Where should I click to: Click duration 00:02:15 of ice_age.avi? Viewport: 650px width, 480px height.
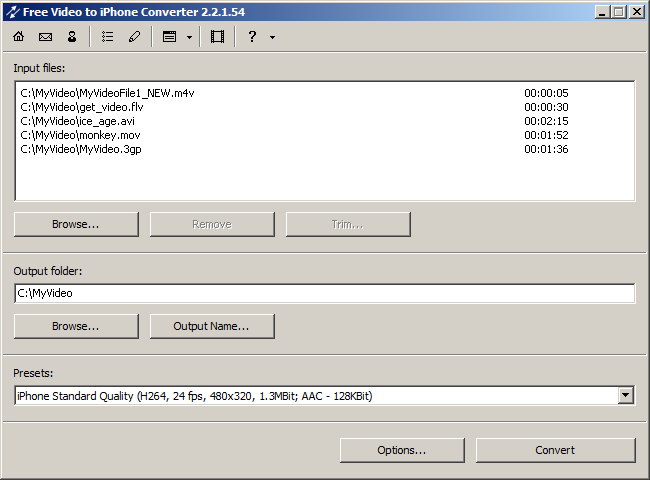pos(546,121)
